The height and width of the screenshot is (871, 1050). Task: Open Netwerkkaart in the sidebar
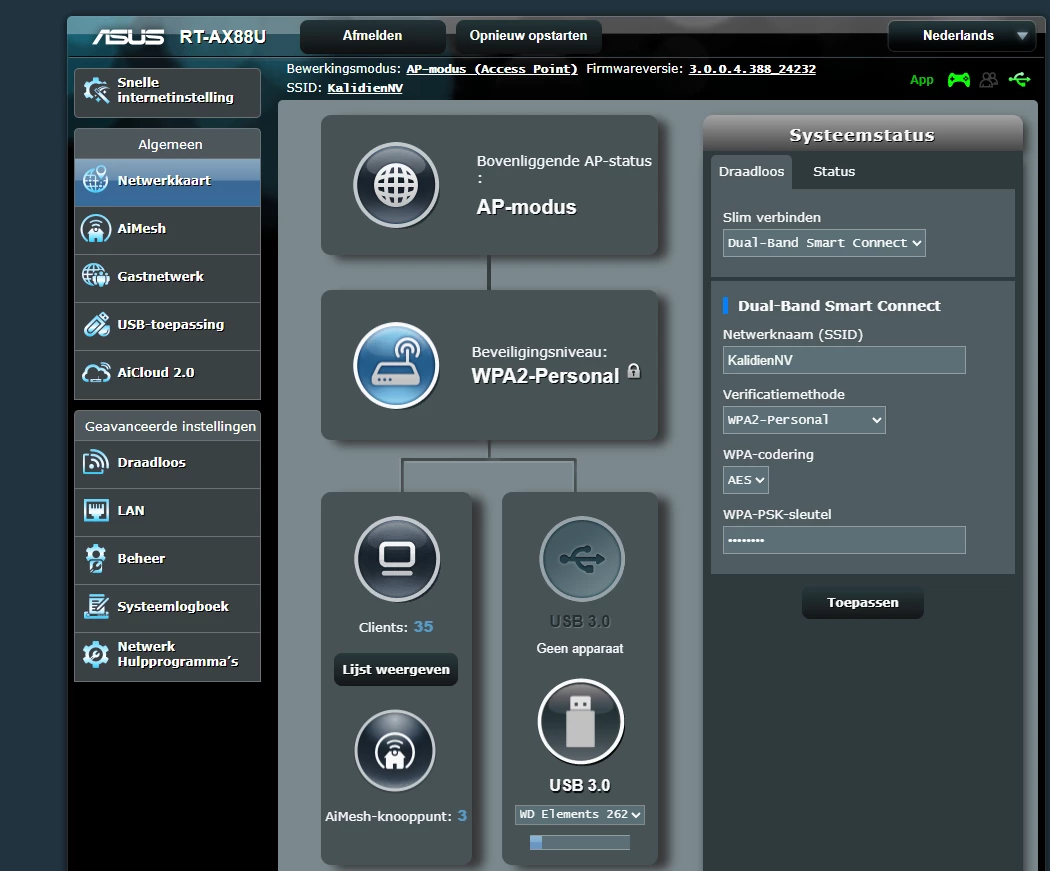click(x=167, y=182)
